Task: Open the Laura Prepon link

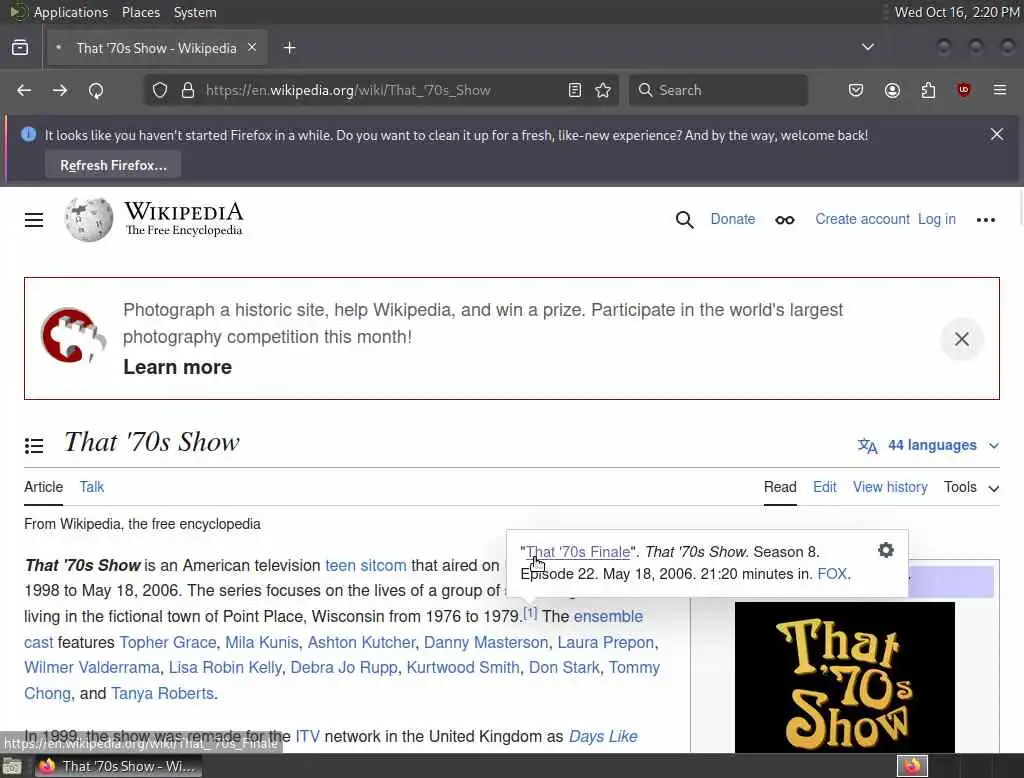Action: (x=605, y=642)
